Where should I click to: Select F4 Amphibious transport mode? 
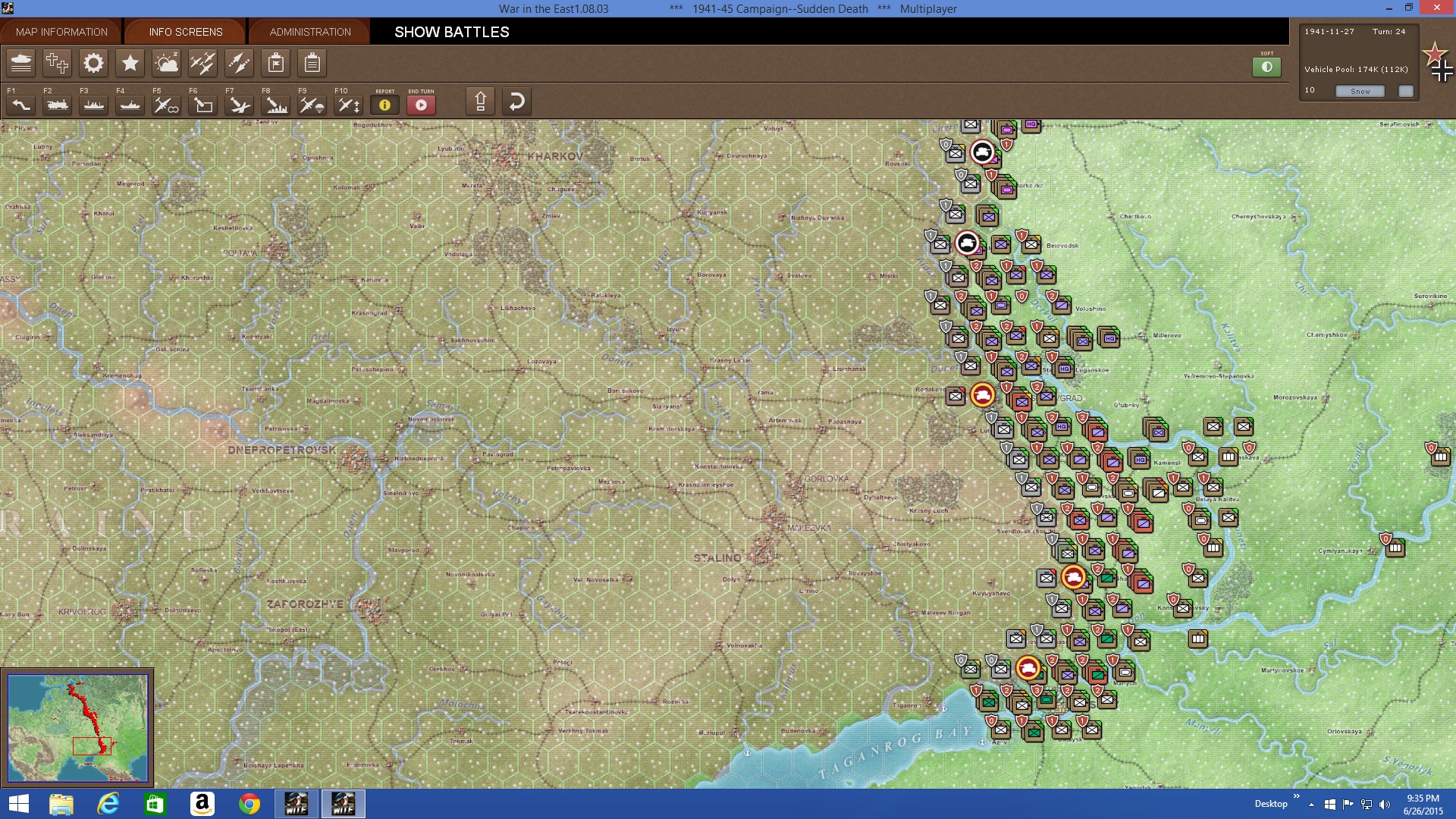[x=130, y=105]
